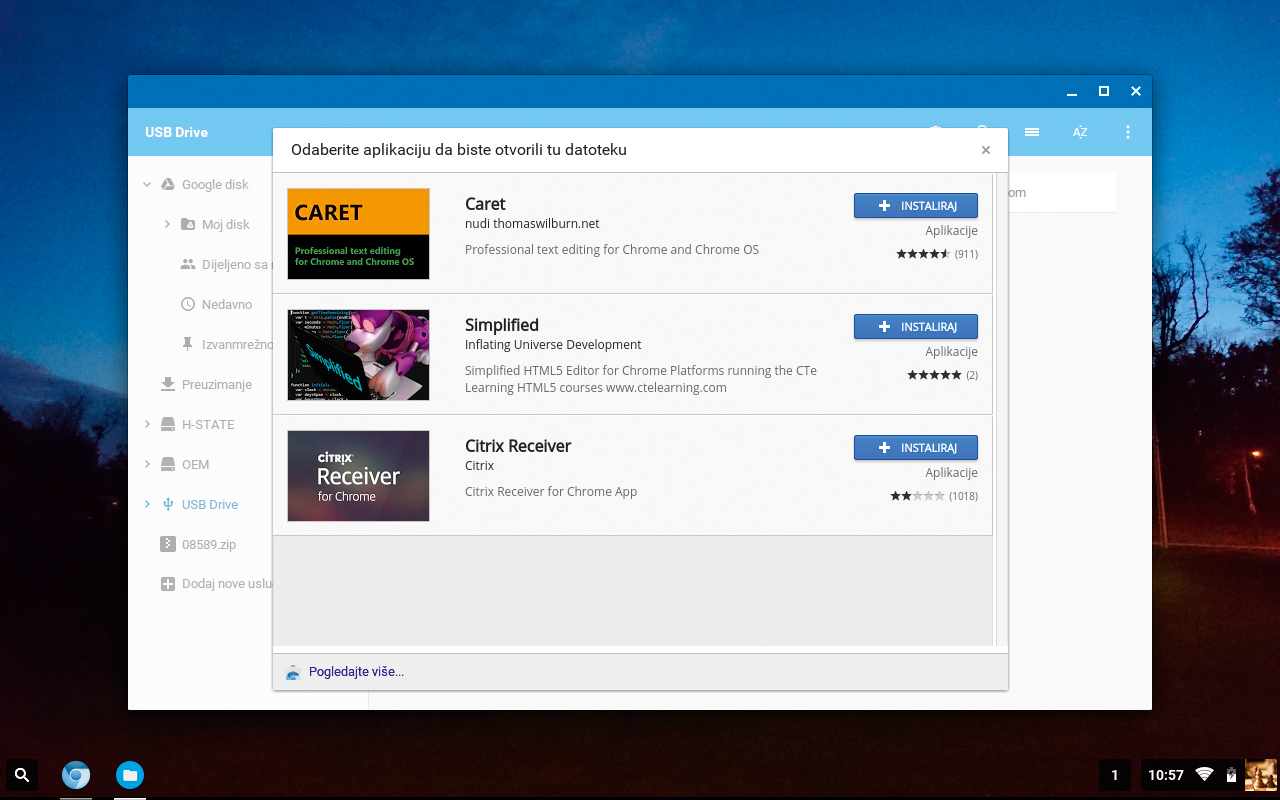Click the 08589.zip archive icon
1280x800 pixels.
(167, 544)
